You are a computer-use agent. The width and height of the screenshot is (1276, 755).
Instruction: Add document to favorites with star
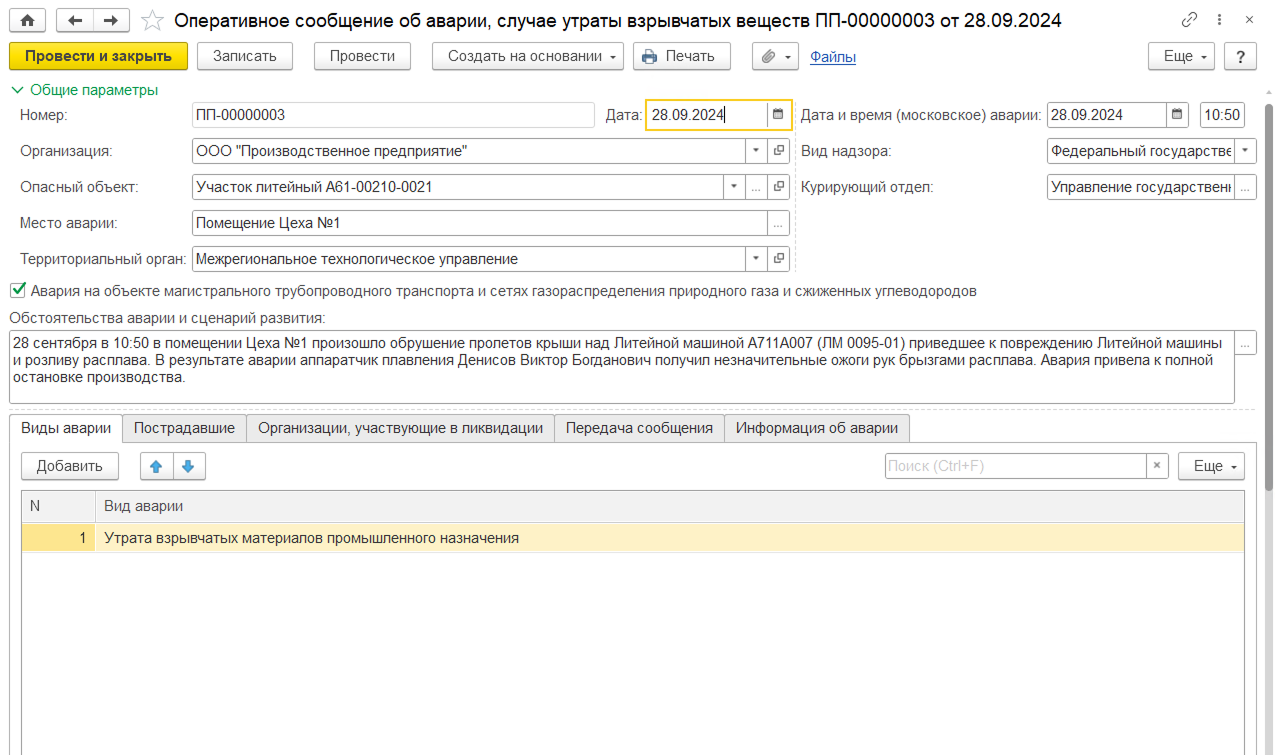point(152,20)
